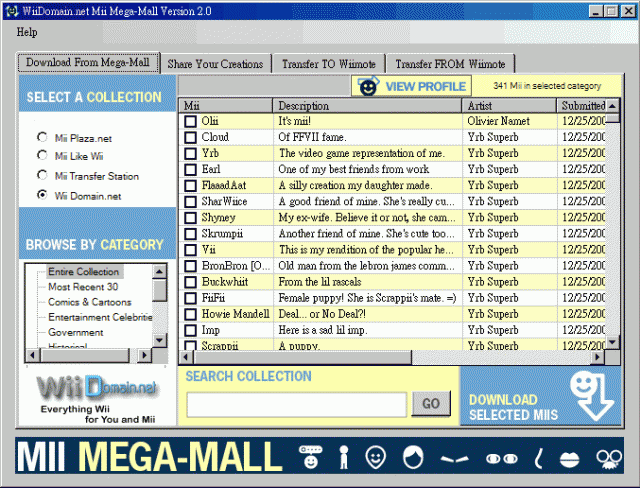Image resolution: width=640 pixels, height=488 pixels.
Task: Click the glasses and mustache icon in banner
Action: point(609,459)
